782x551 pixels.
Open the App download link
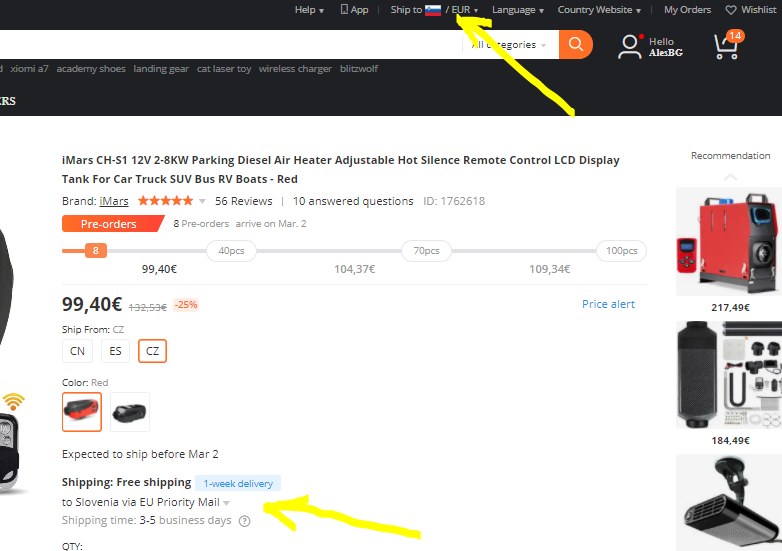355,10
